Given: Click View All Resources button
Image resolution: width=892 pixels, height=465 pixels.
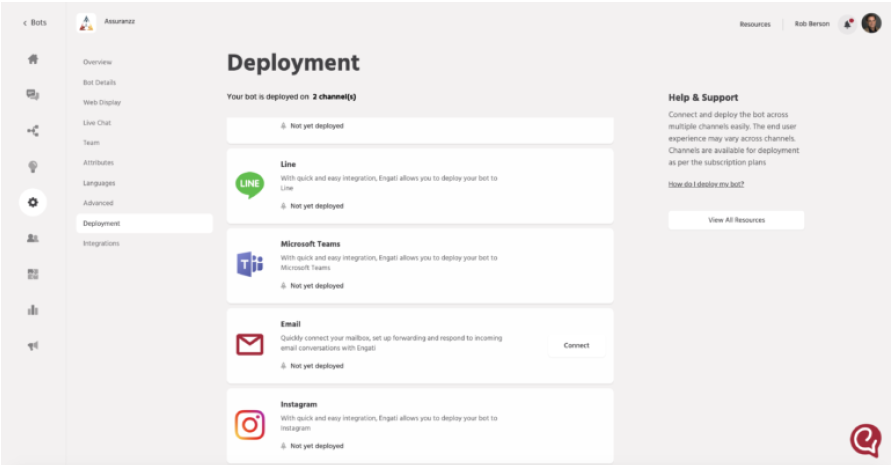Looking at the screenshot, I should tap(736, 220).
